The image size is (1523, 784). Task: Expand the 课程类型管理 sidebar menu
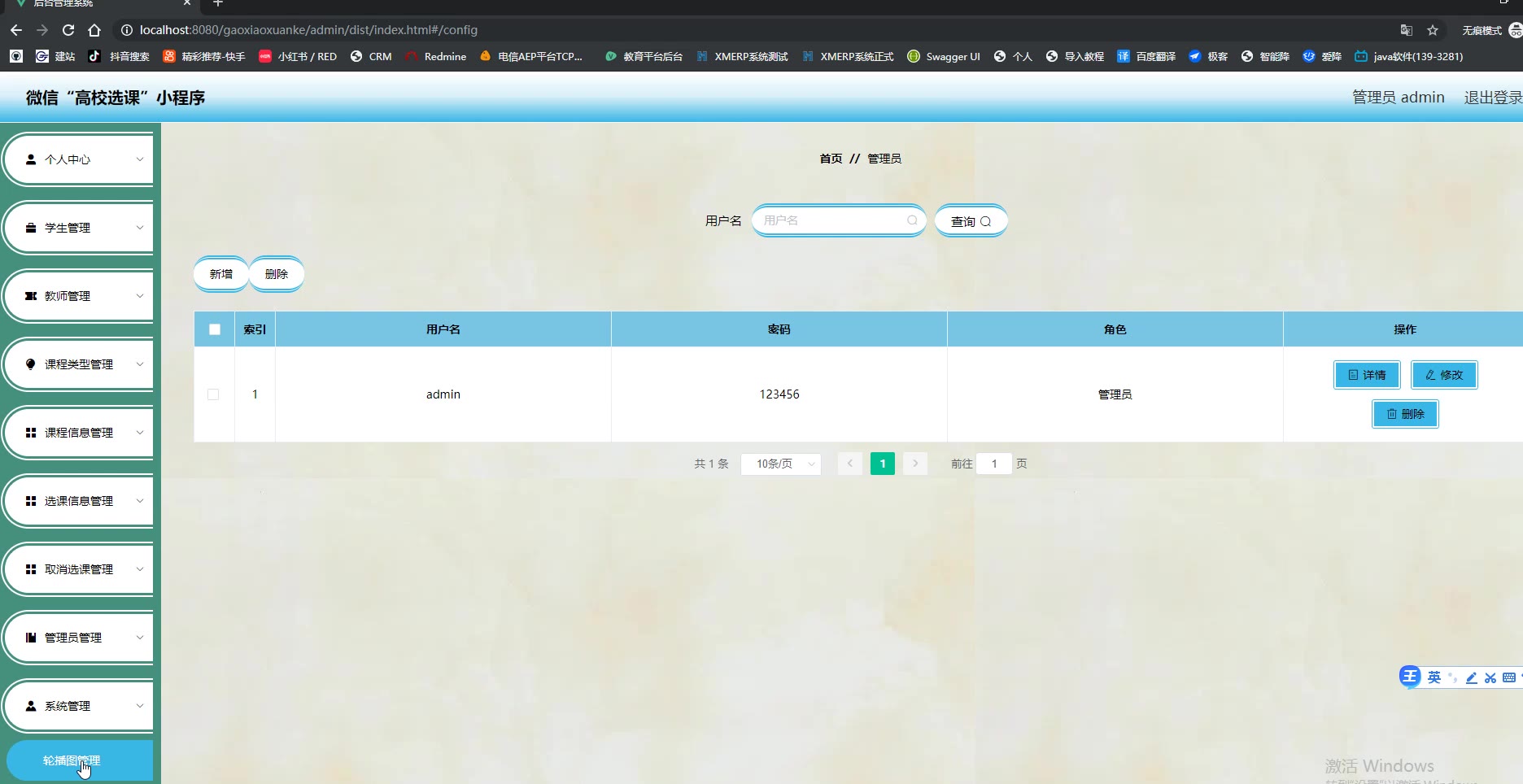tap(79, 364)
